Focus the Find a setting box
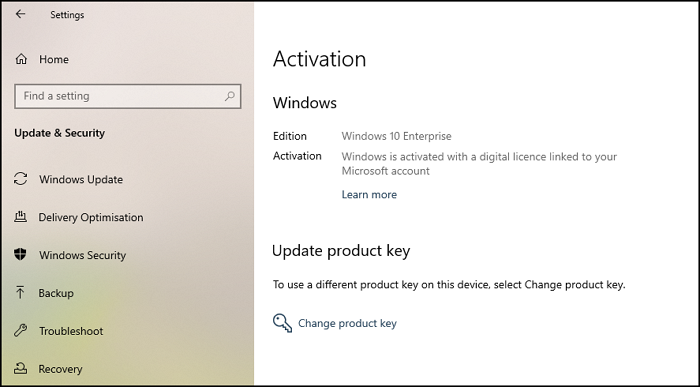 point(128,96)
